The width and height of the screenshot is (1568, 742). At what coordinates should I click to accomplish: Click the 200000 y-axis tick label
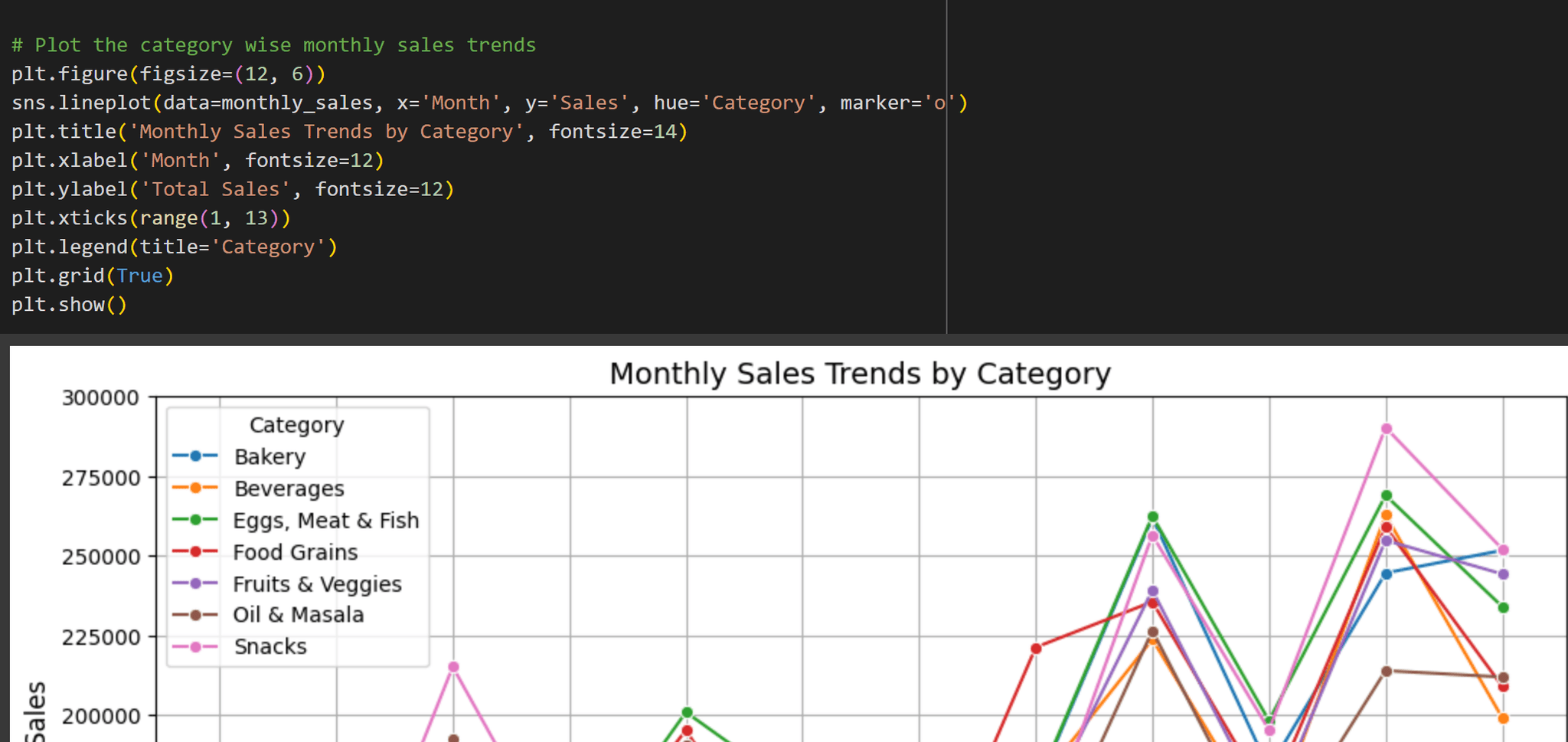[x=101, y=717]
